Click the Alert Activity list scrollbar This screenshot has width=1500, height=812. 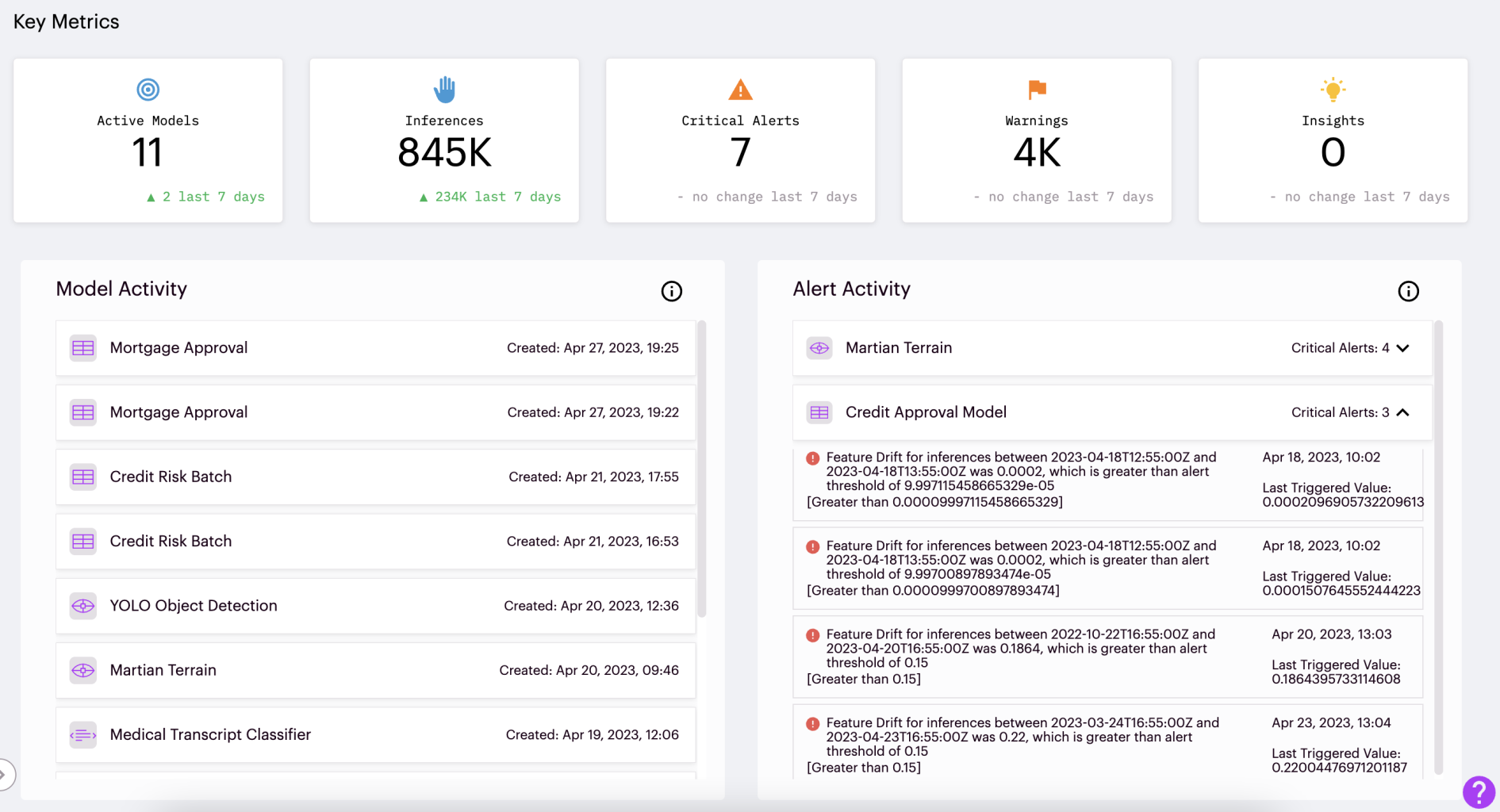tap(1438, 547)
